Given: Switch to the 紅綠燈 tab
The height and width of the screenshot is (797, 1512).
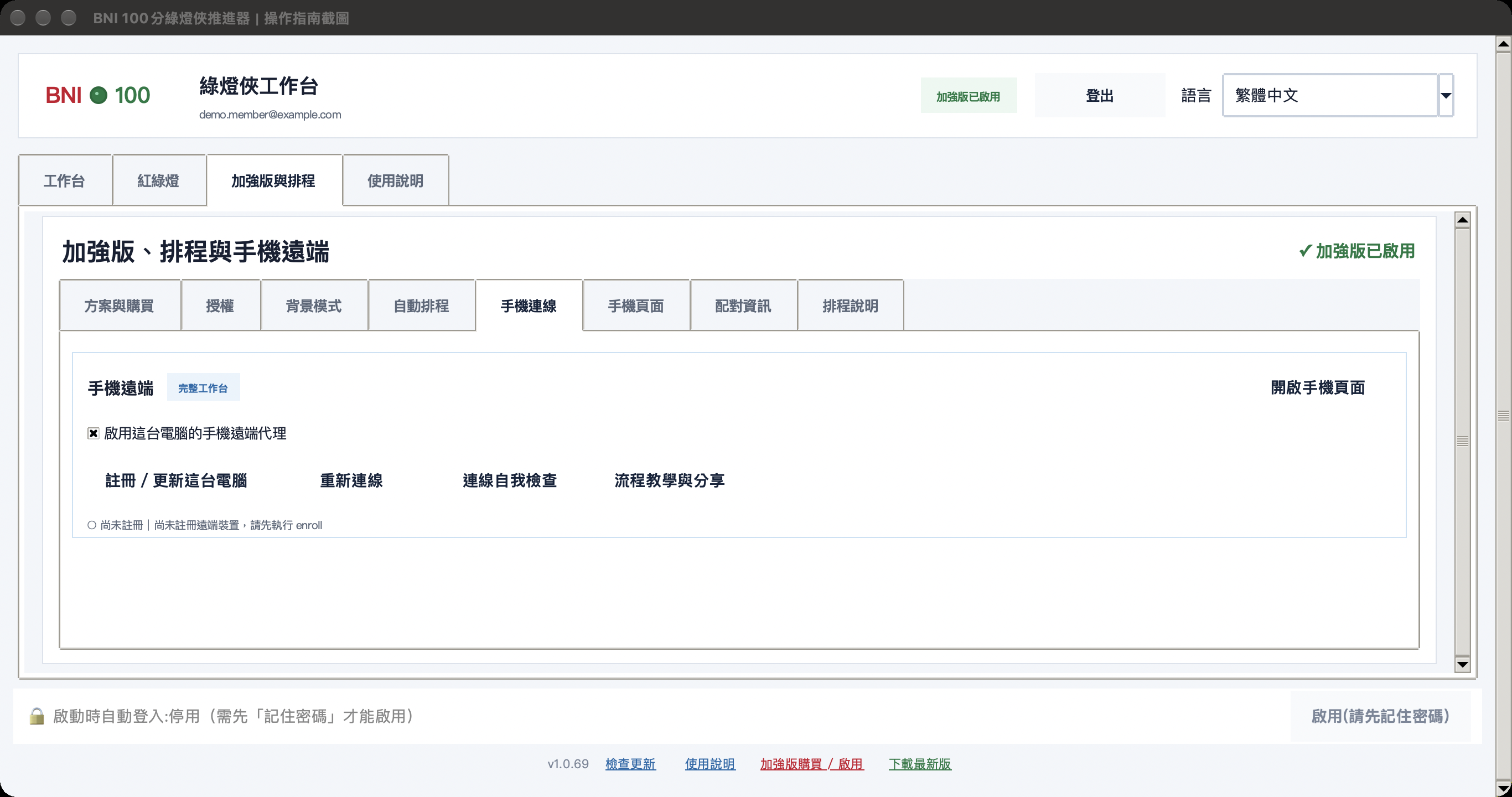Looking at the screenshot, I should point(158,181).
